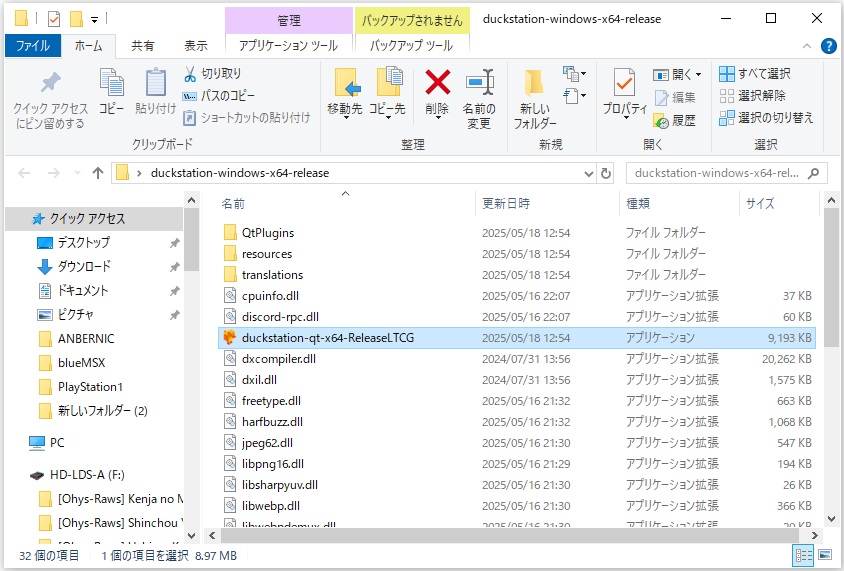
Task: Refresh the folder view
Action: pos(606,173)
